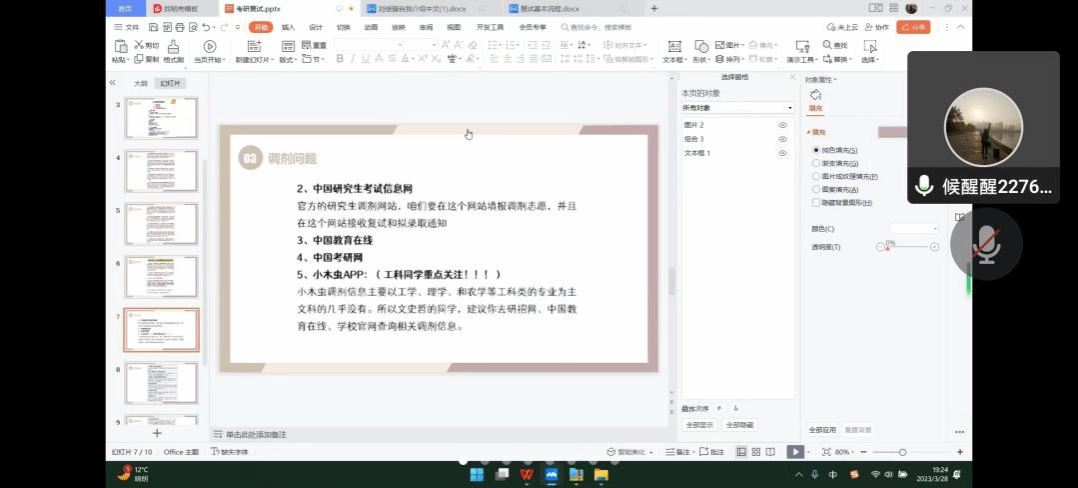Collapse the slide panel with double chevron
The width and height of the screenshot is (1078, 488).
(x=113, y=82)
